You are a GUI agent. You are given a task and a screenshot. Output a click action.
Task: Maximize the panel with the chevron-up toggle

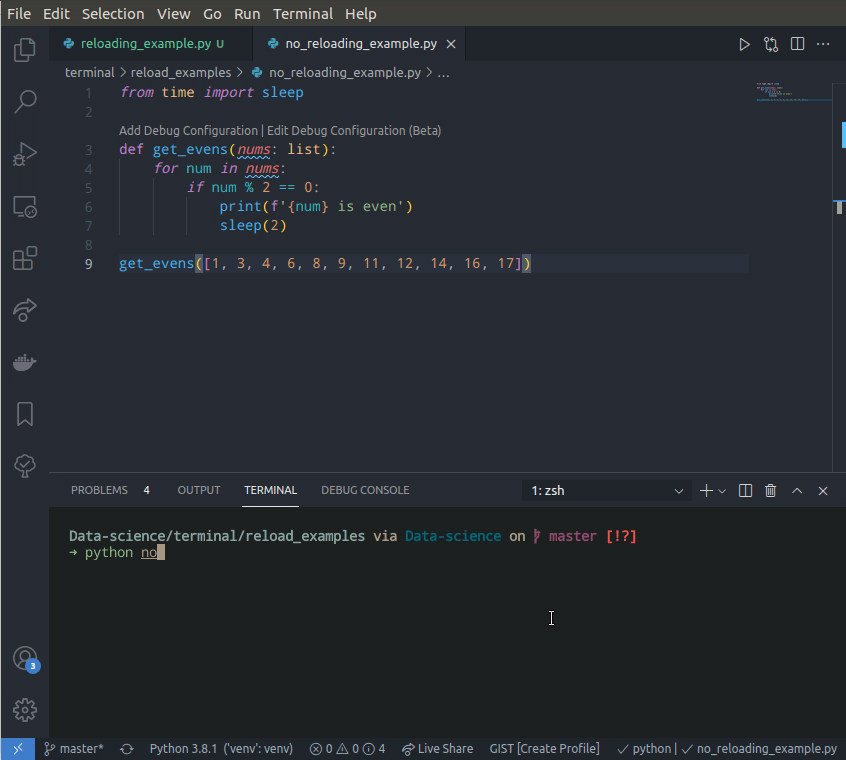click(797, 490)
